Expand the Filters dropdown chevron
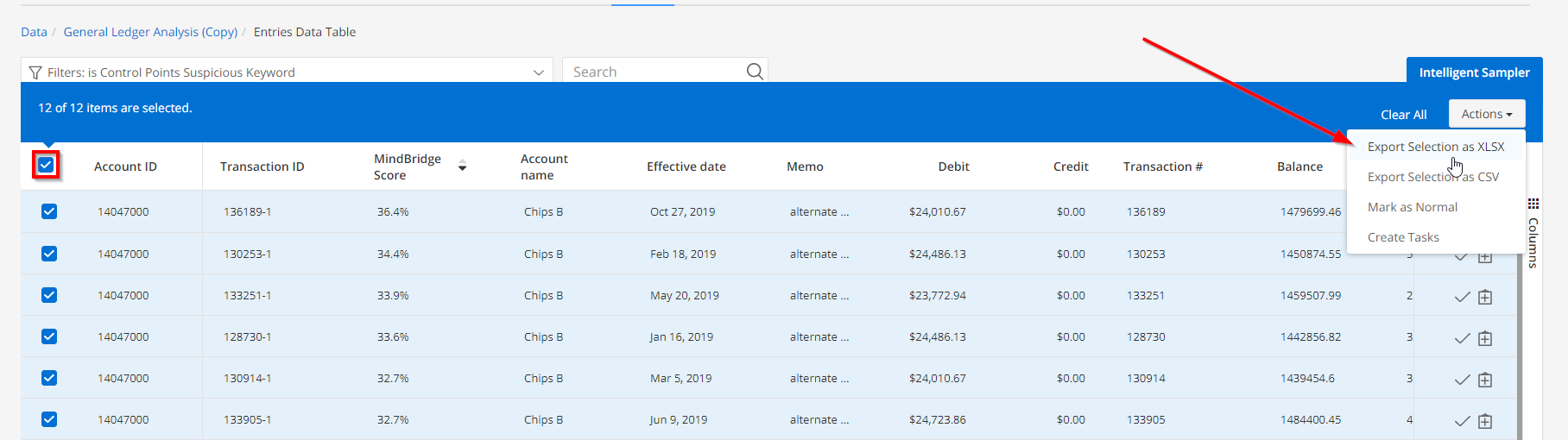The height and width of the screenshot is (440, 1568). pos(539,72)
